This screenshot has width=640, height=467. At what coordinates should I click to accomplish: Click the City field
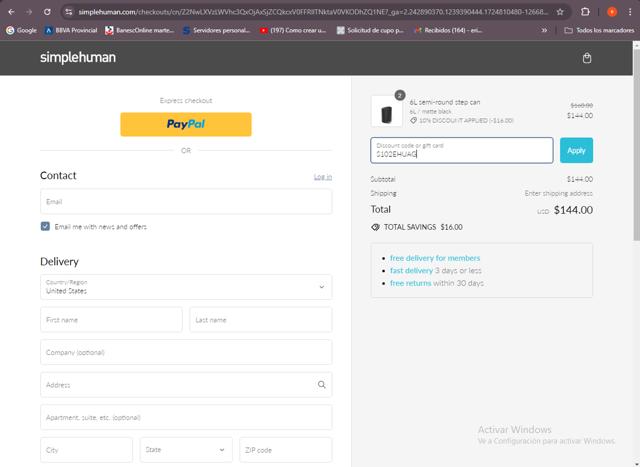87,450
